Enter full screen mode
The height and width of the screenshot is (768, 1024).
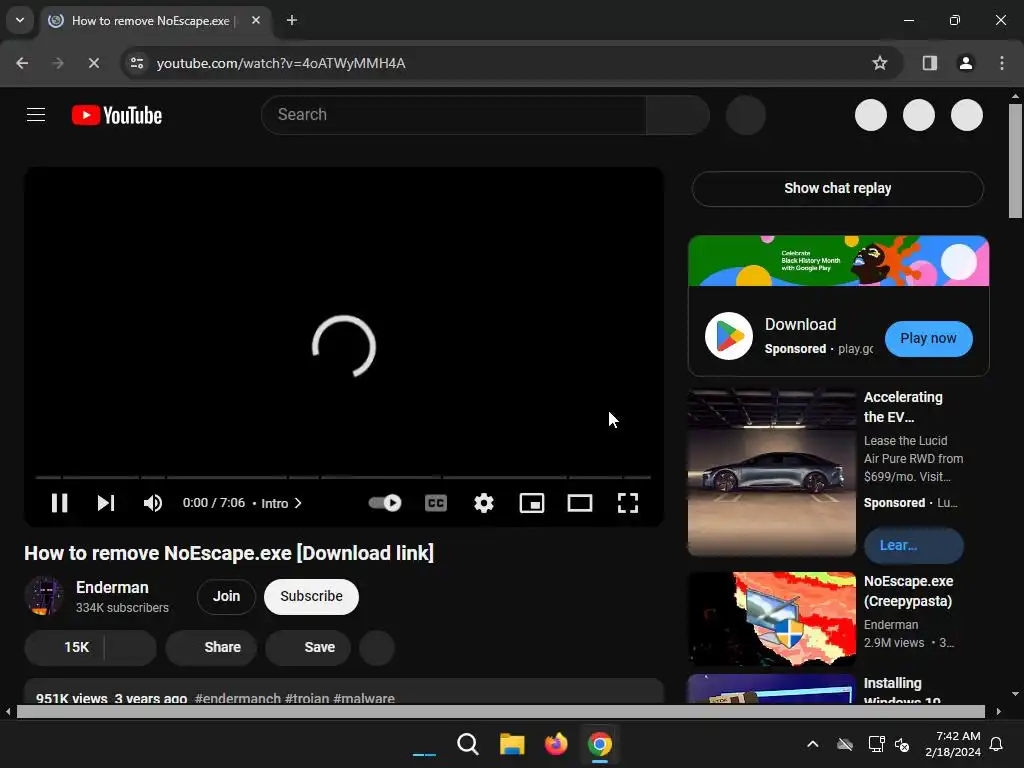click(x=628, y=503)
